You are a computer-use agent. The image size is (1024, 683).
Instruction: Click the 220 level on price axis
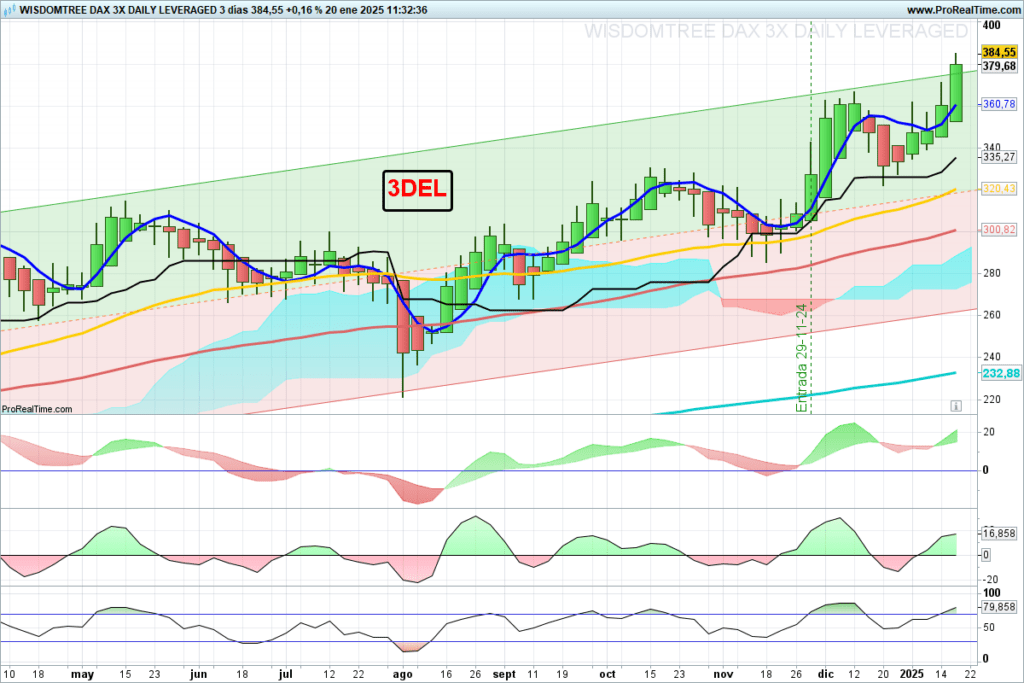pyautogui.click(x=991, y=399)
